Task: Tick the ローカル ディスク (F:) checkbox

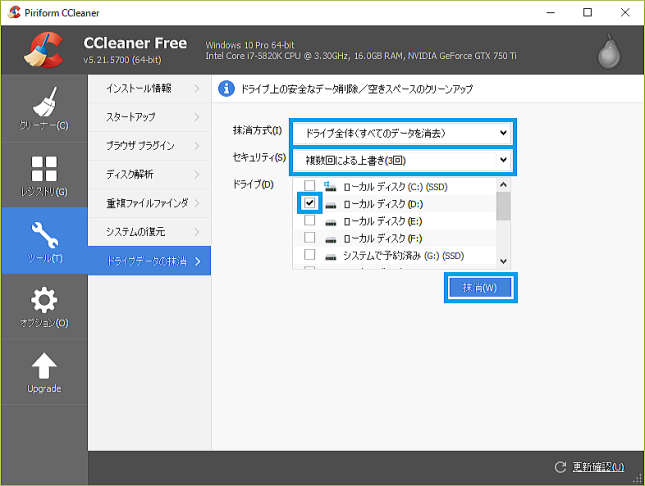Action: tap(310, 237)
